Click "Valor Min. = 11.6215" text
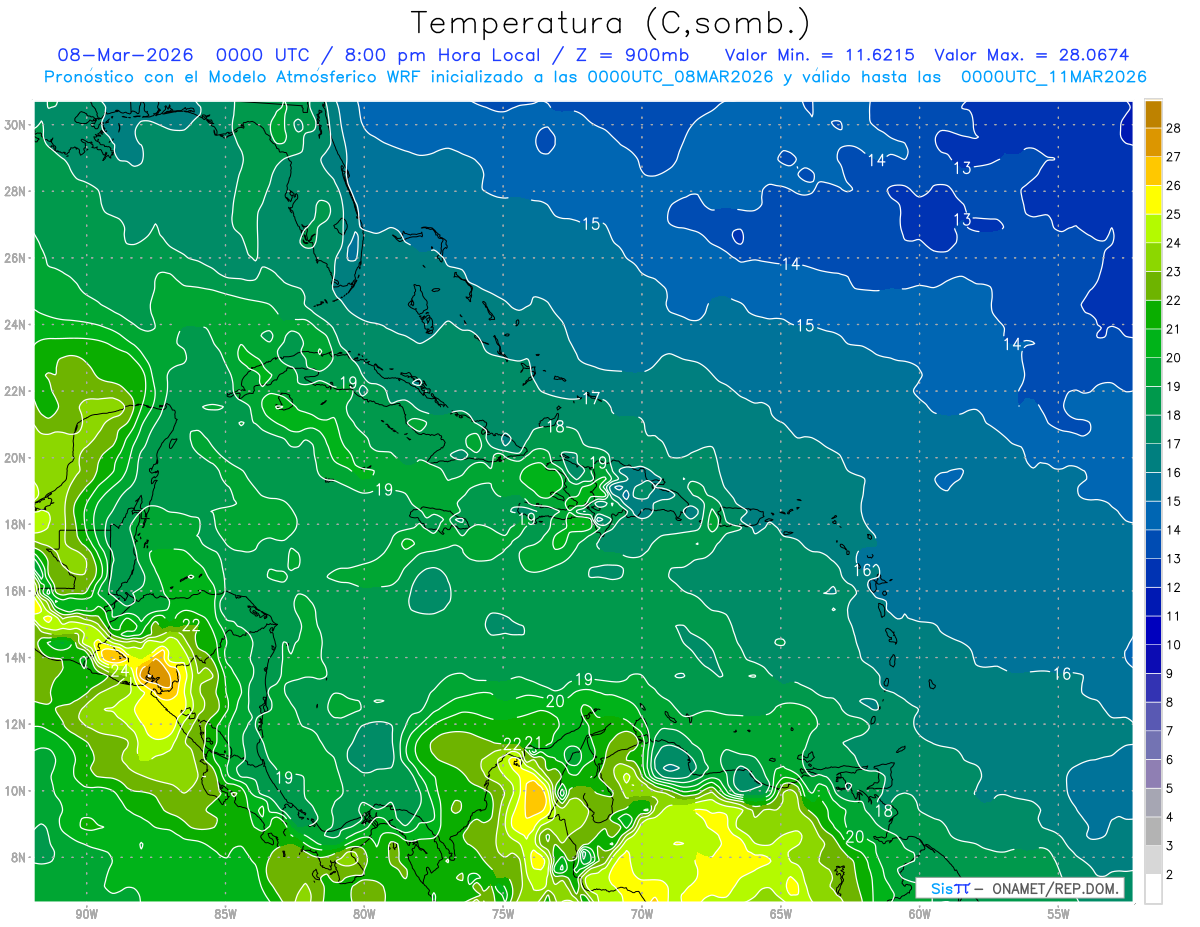 tap(819, 55)
